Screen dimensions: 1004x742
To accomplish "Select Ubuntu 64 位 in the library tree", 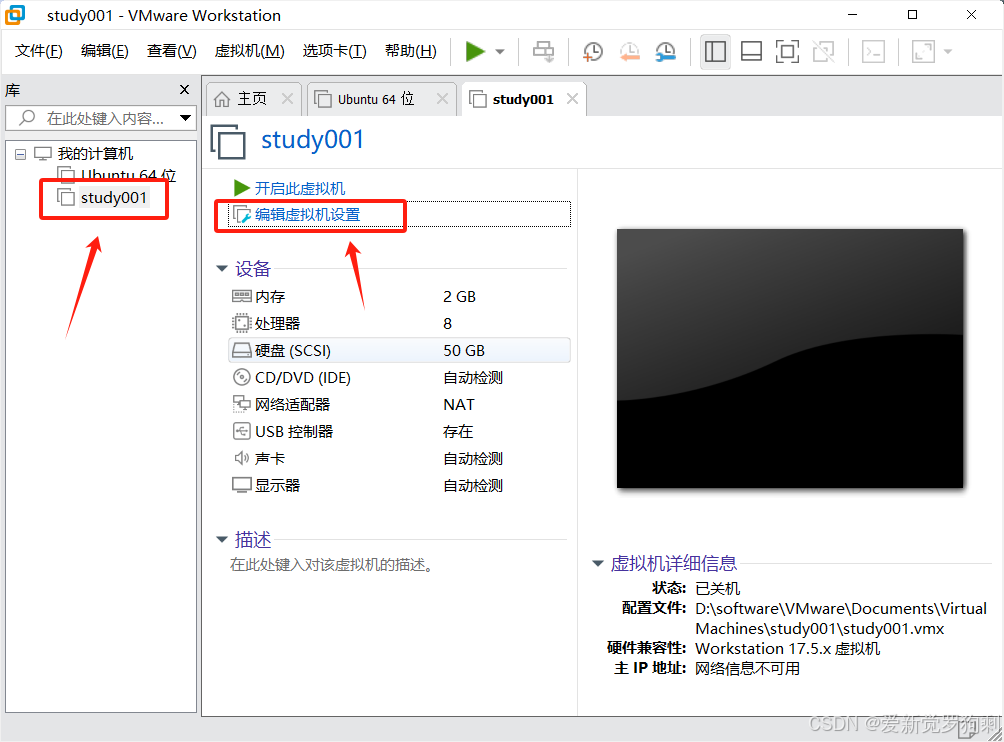I will (128, 175).
